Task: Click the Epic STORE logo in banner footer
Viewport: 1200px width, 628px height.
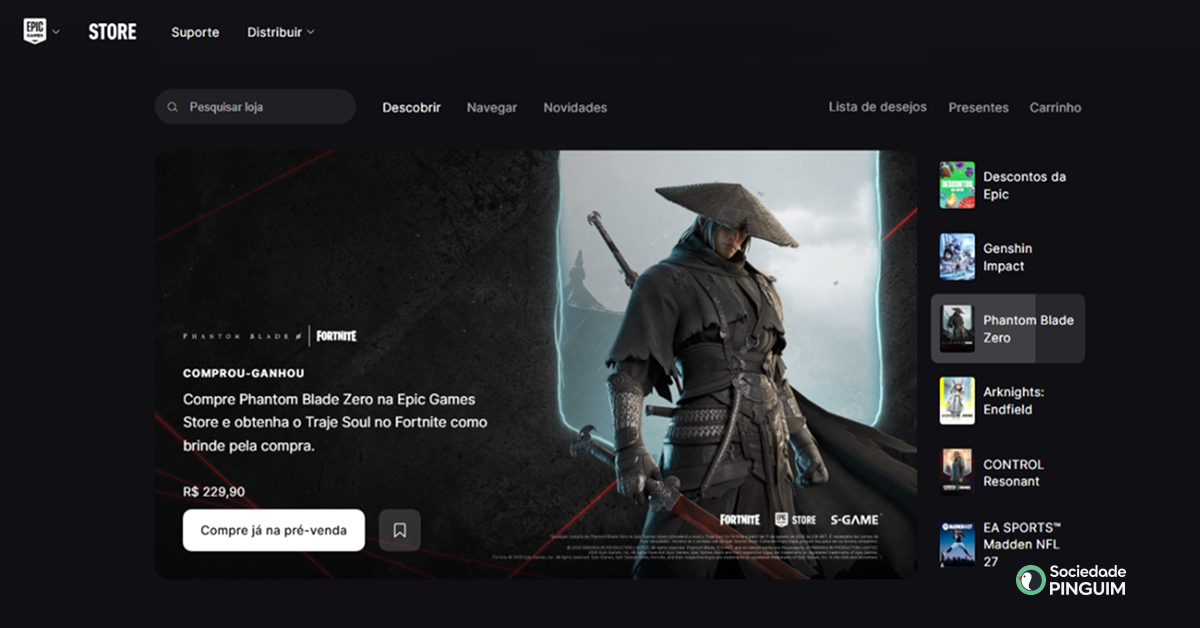Action: pyautogui.click(x=795, y=520)
